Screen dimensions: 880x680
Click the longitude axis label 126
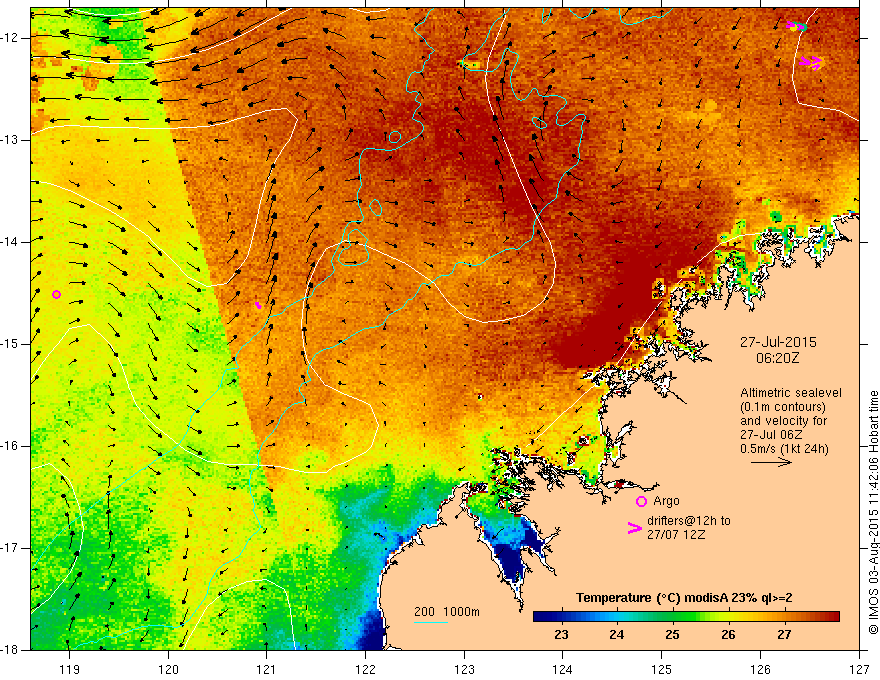click(x=760, y=669)
